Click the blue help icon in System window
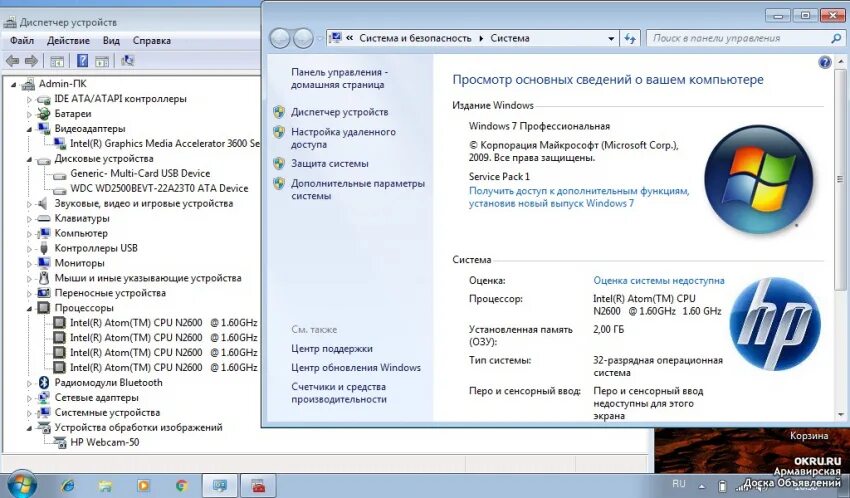This screenshot has height=498, width=850. tap(825, 62)
